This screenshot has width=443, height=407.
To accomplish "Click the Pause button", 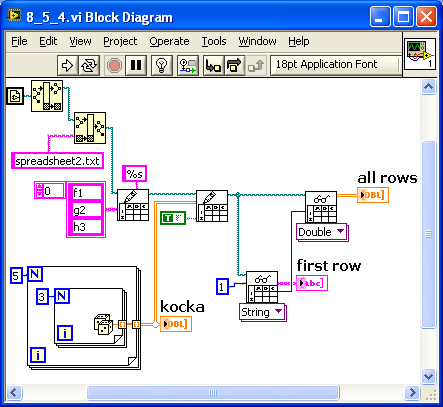I will [x=136, y=65].
